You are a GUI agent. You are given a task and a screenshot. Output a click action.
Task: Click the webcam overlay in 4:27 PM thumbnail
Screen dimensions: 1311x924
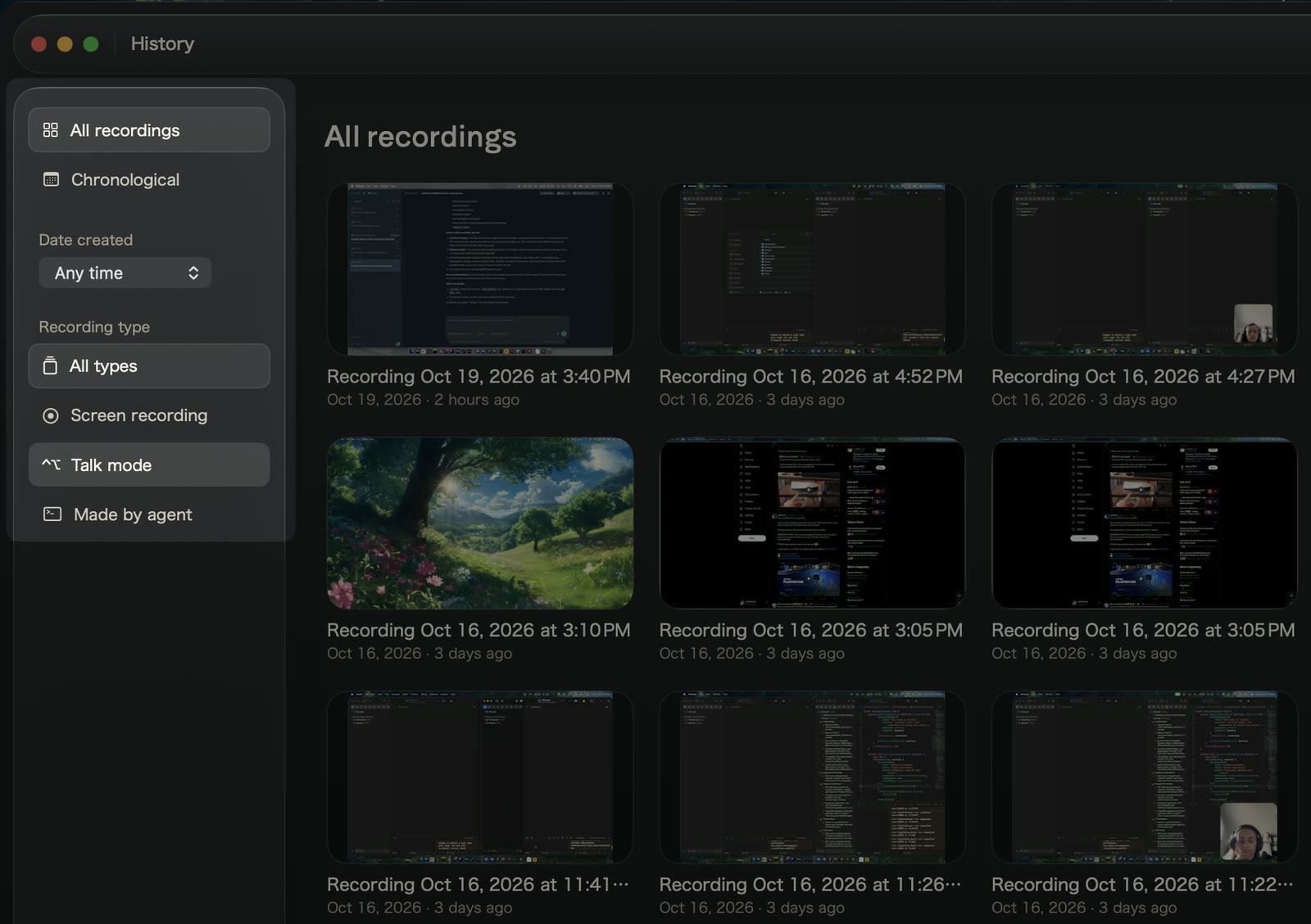(x=1254, y=324)
